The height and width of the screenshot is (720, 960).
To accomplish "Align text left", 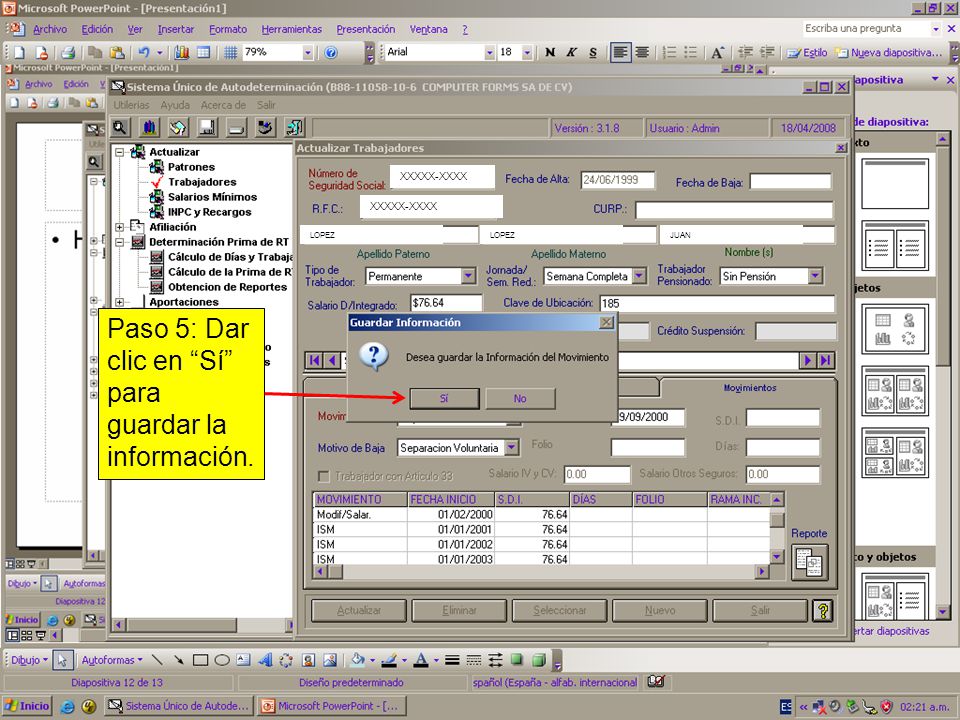I will coord(620,53).
